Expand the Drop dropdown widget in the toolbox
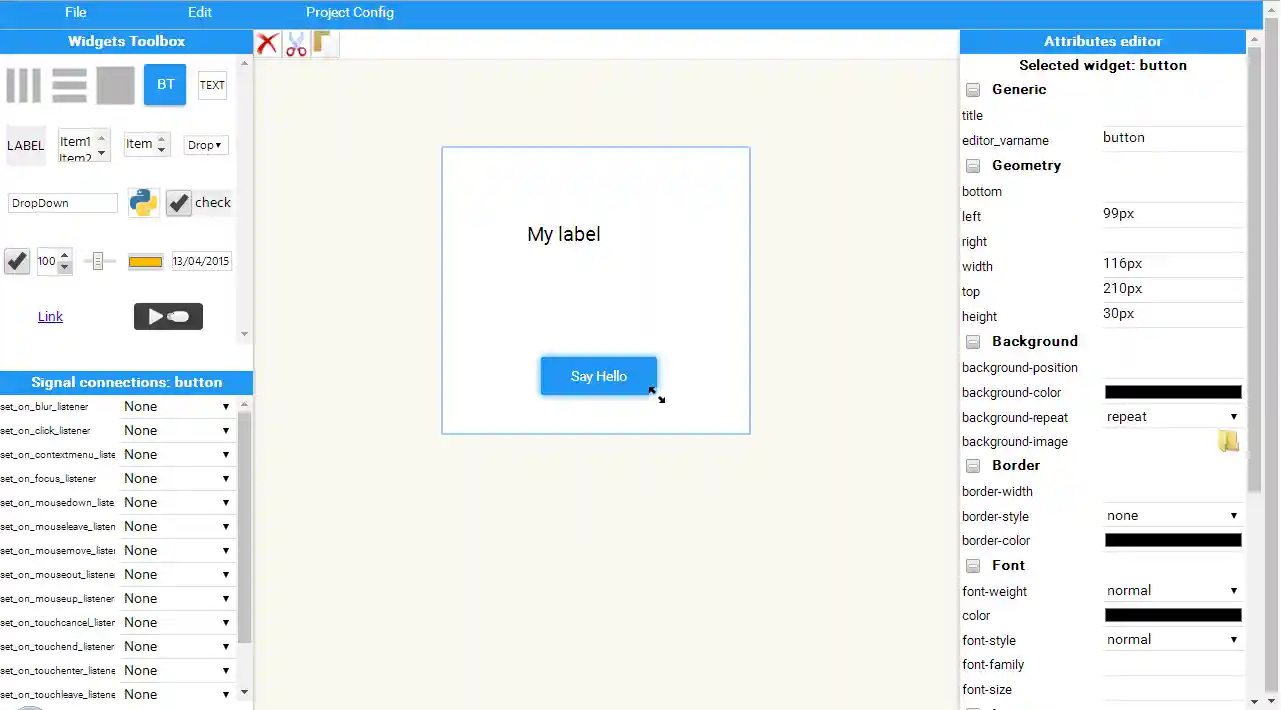Image resolution: width=1281 pixels, height=710 pixels. pyautogui.click(x=204, y=145)
